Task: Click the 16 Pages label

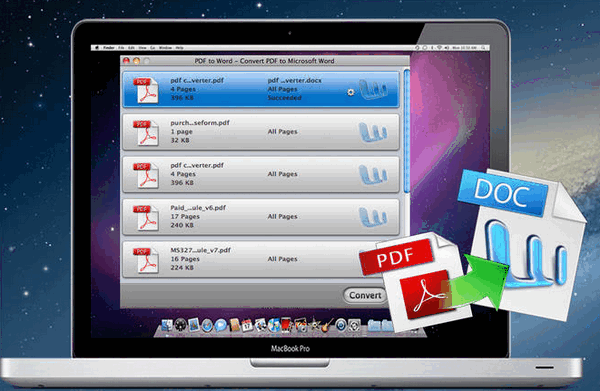Action: pyautogui.click(x=185, y=259)
